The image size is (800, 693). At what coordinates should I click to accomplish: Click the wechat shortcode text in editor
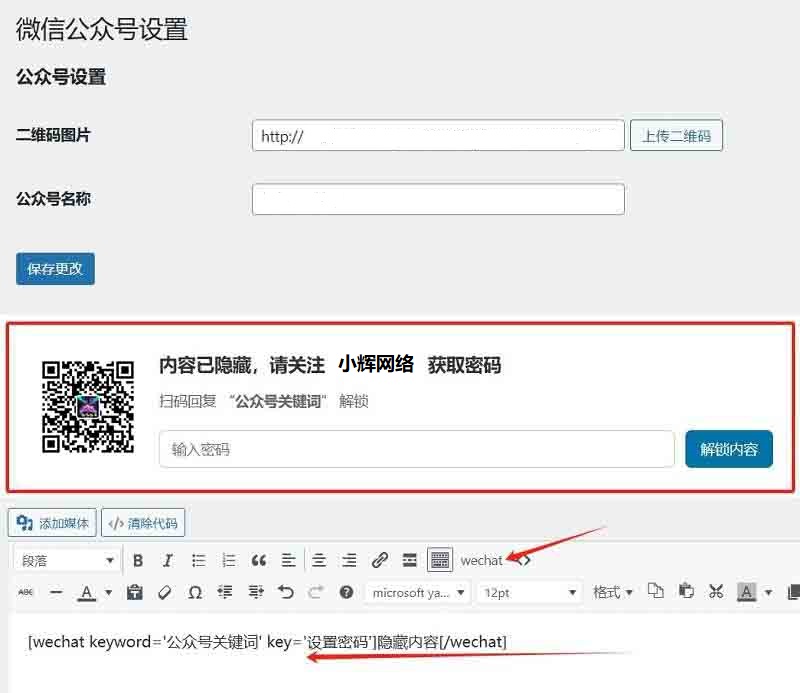[x=267, y=641]
